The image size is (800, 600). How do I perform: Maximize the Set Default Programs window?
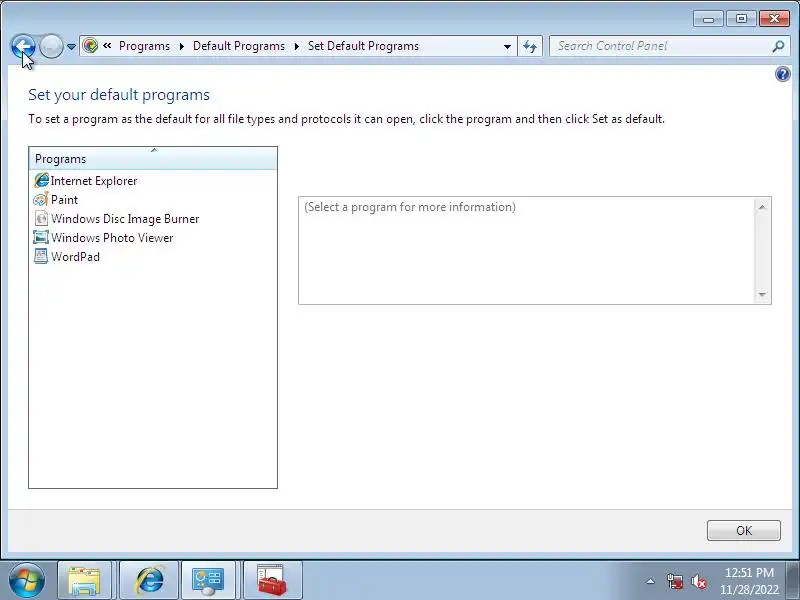[741, 19]
